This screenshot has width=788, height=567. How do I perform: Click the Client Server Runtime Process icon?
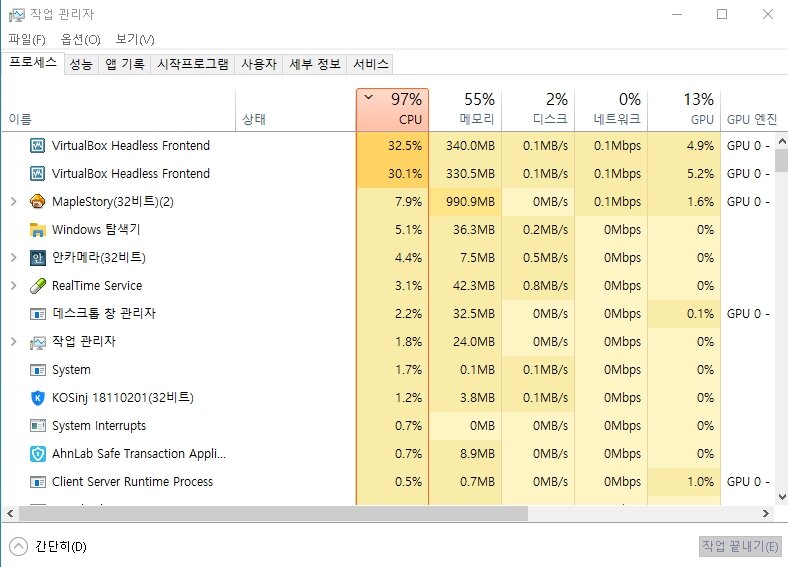[x=38, y=482]
